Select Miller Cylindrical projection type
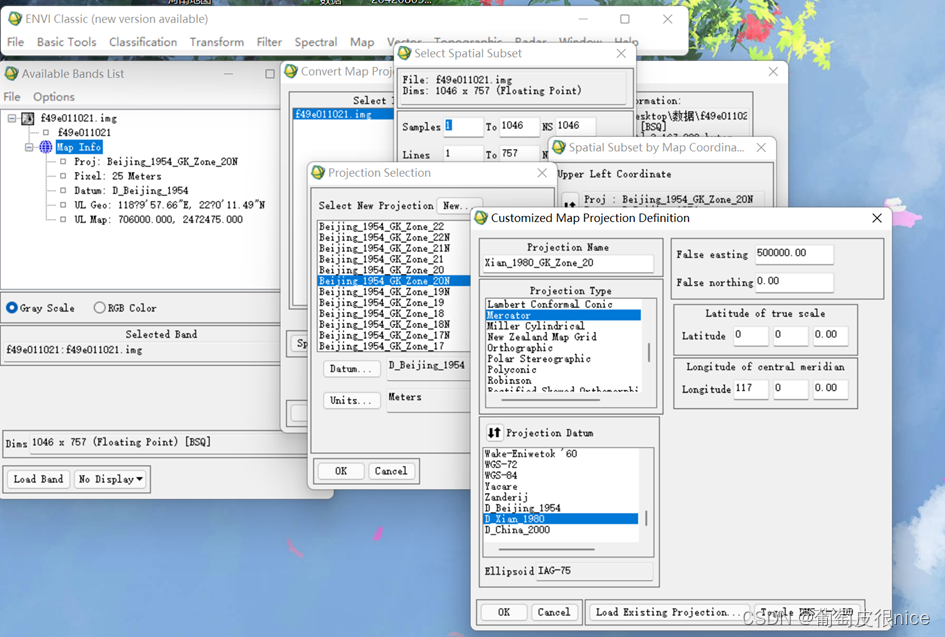945x637 pixels. click(563, 326)
